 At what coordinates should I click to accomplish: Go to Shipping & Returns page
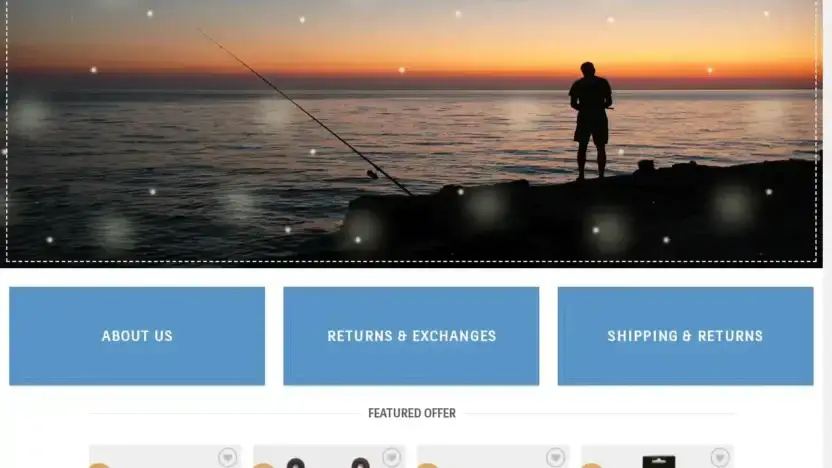686,336
